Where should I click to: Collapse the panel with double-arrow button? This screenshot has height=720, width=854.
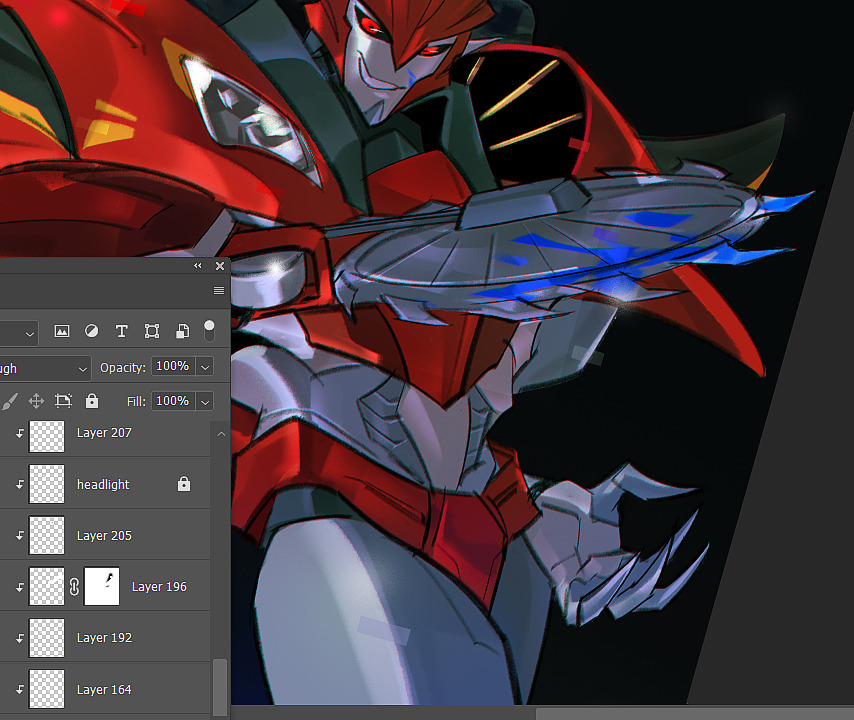198,266
